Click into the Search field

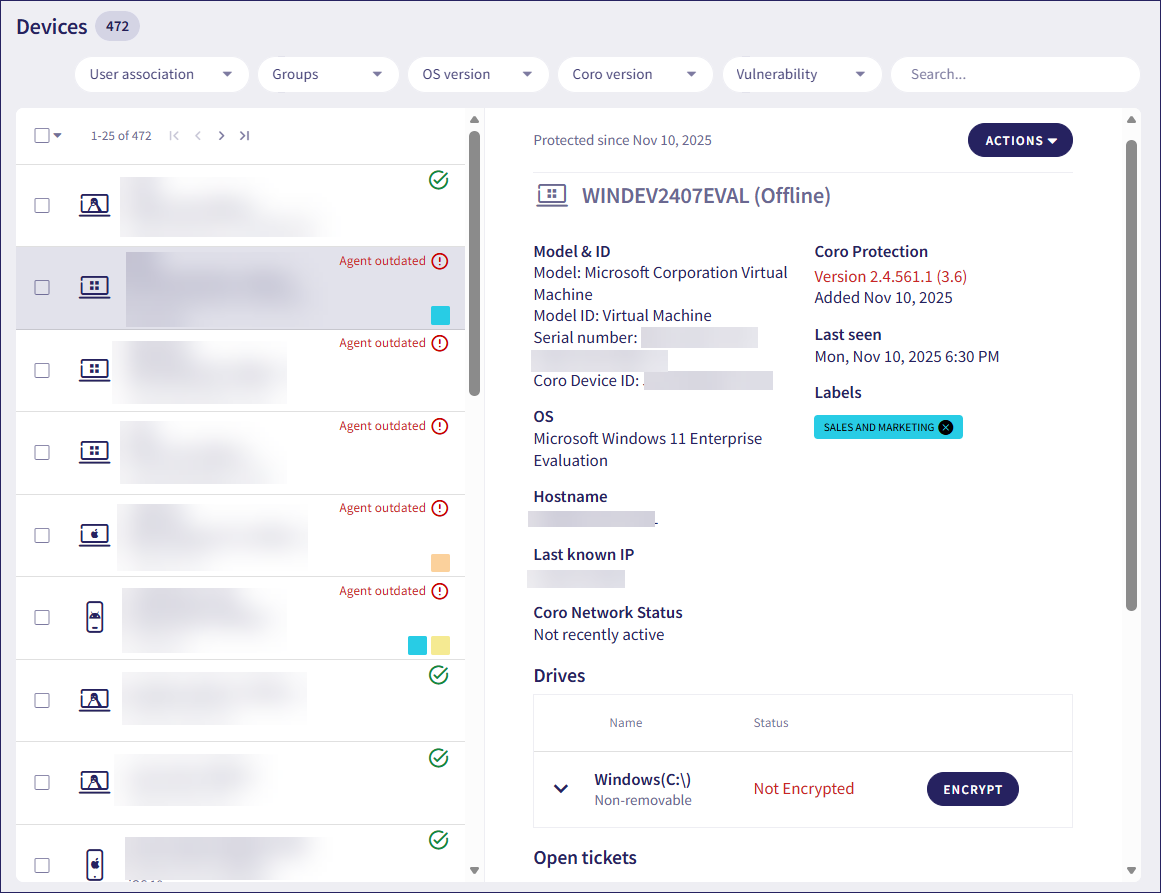coord(1014,74)
